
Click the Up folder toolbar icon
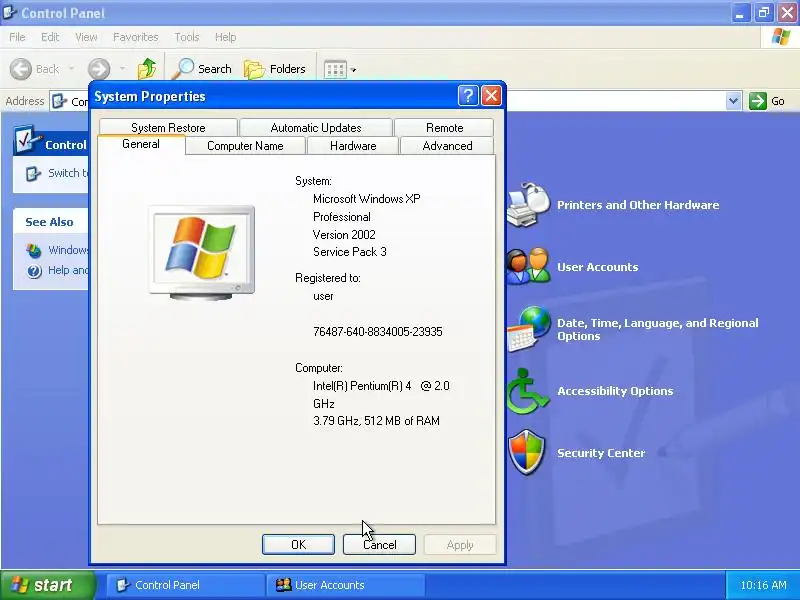pyautogui.click(x=147, y=69)
